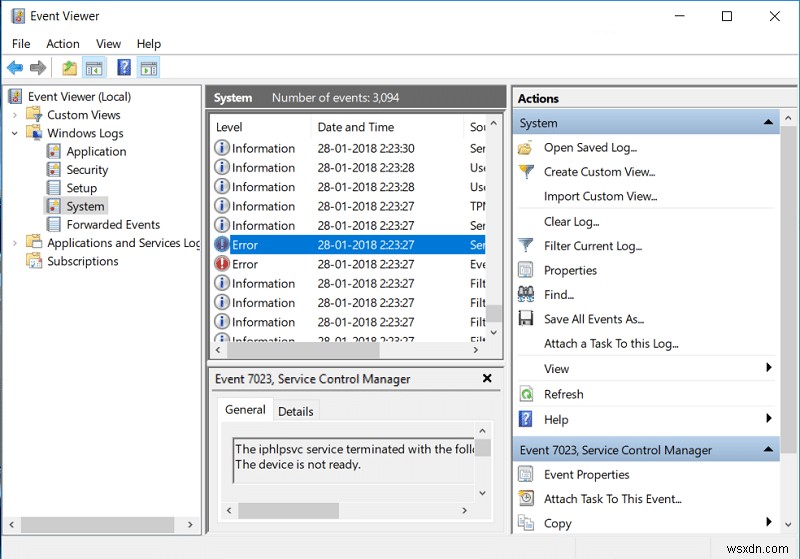The width and height of the screenshot is (800, 559).
Task: Select Information event with TPM source
Action: tap(349, 206)
